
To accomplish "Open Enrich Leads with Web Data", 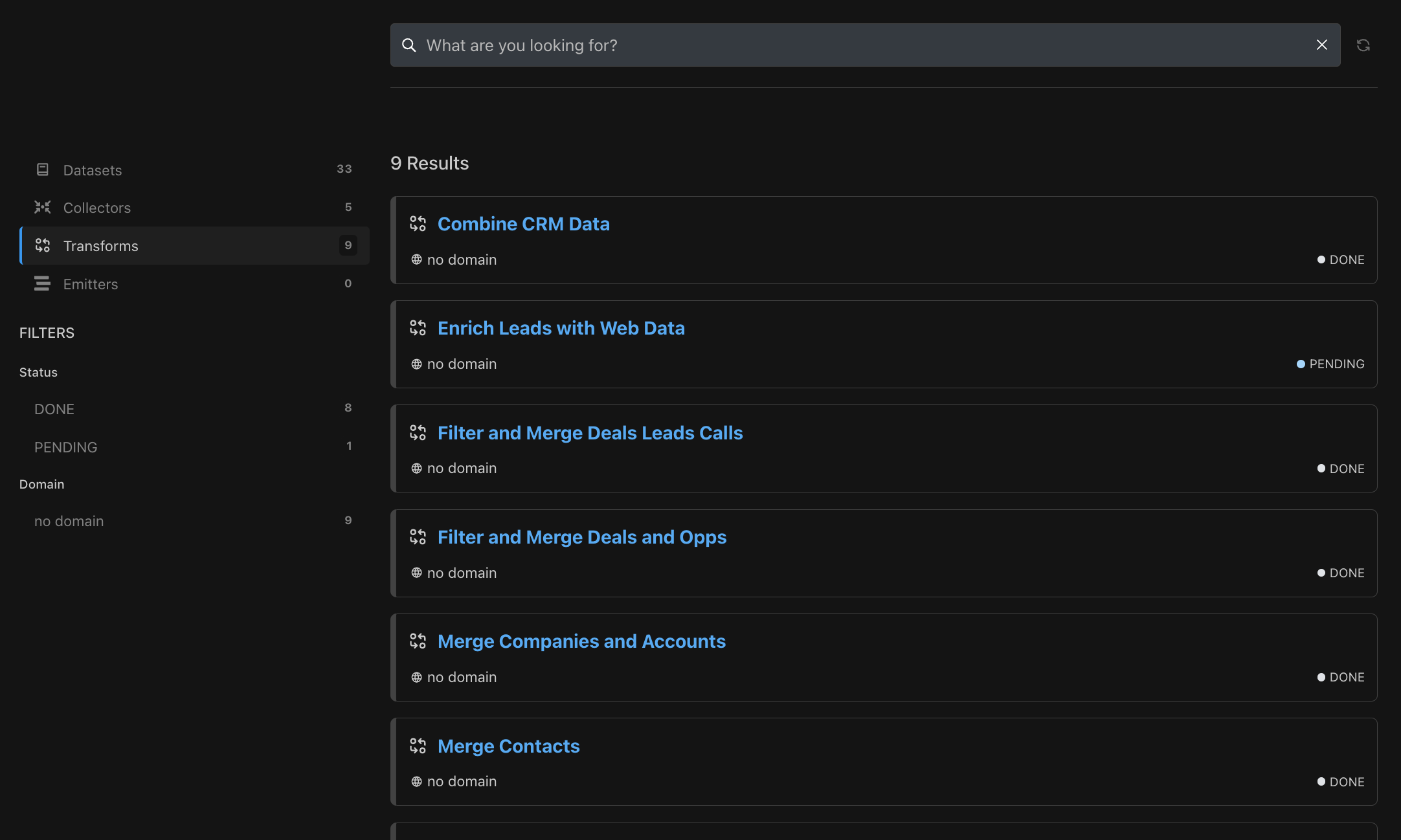I will pyautogui.click(x=561, y=328).
